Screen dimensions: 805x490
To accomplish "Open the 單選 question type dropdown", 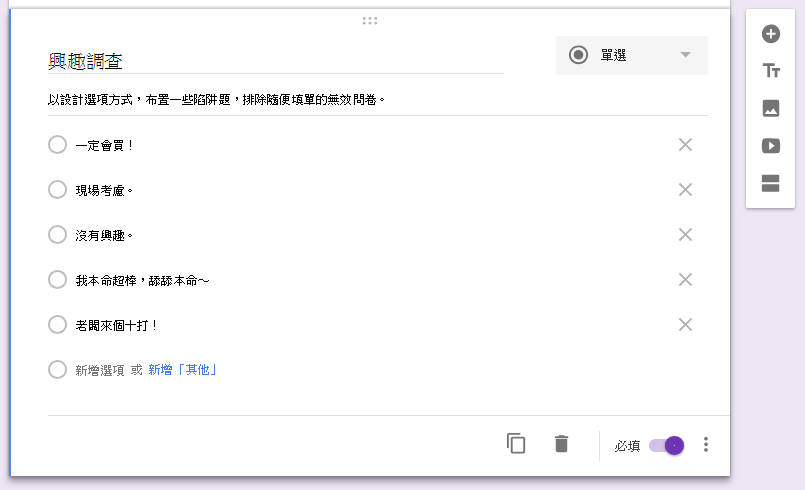I will pyautogui.click(x=631, y=55).
